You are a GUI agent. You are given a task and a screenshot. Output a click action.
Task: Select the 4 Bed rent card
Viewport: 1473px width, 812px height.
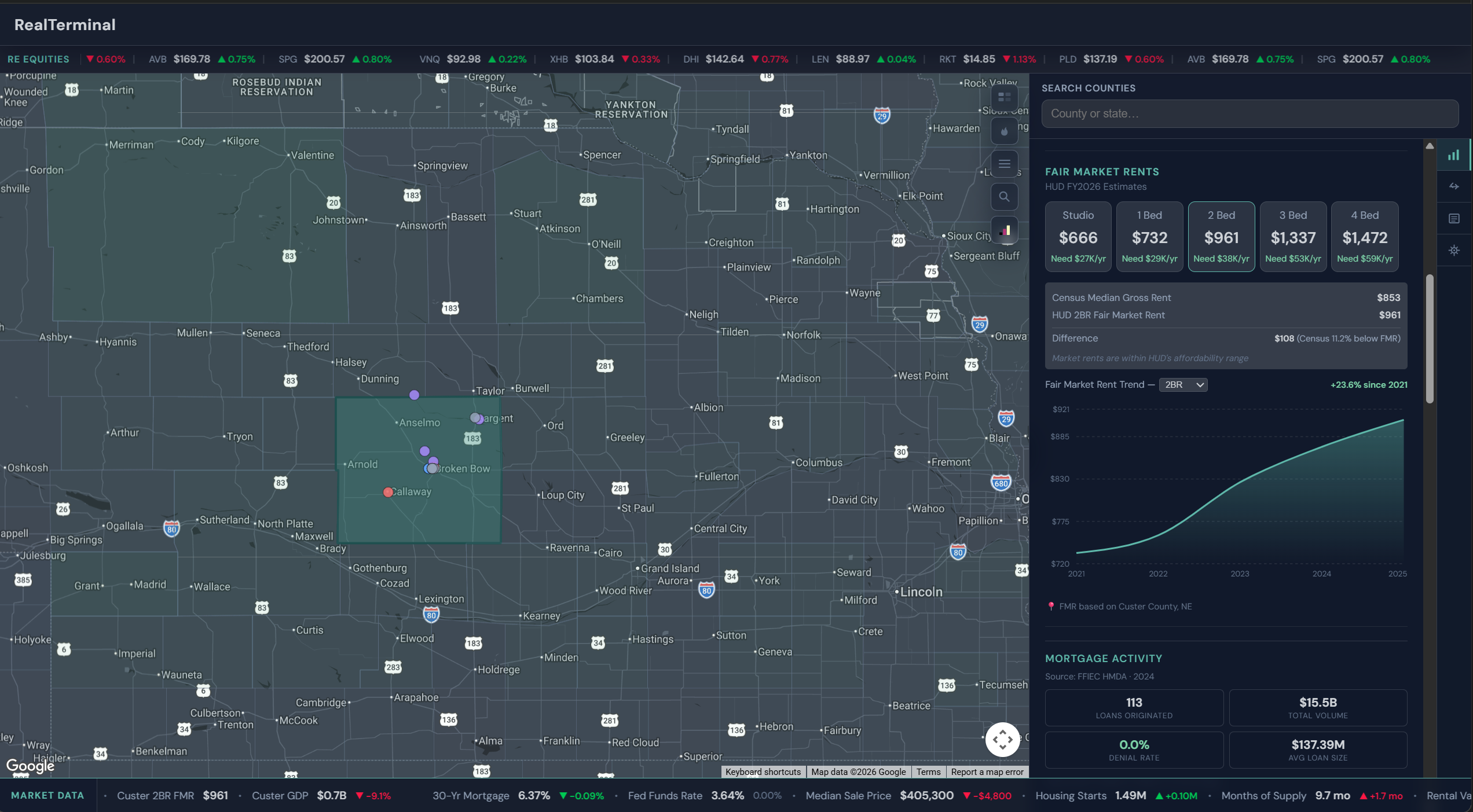click(1365, 236)
